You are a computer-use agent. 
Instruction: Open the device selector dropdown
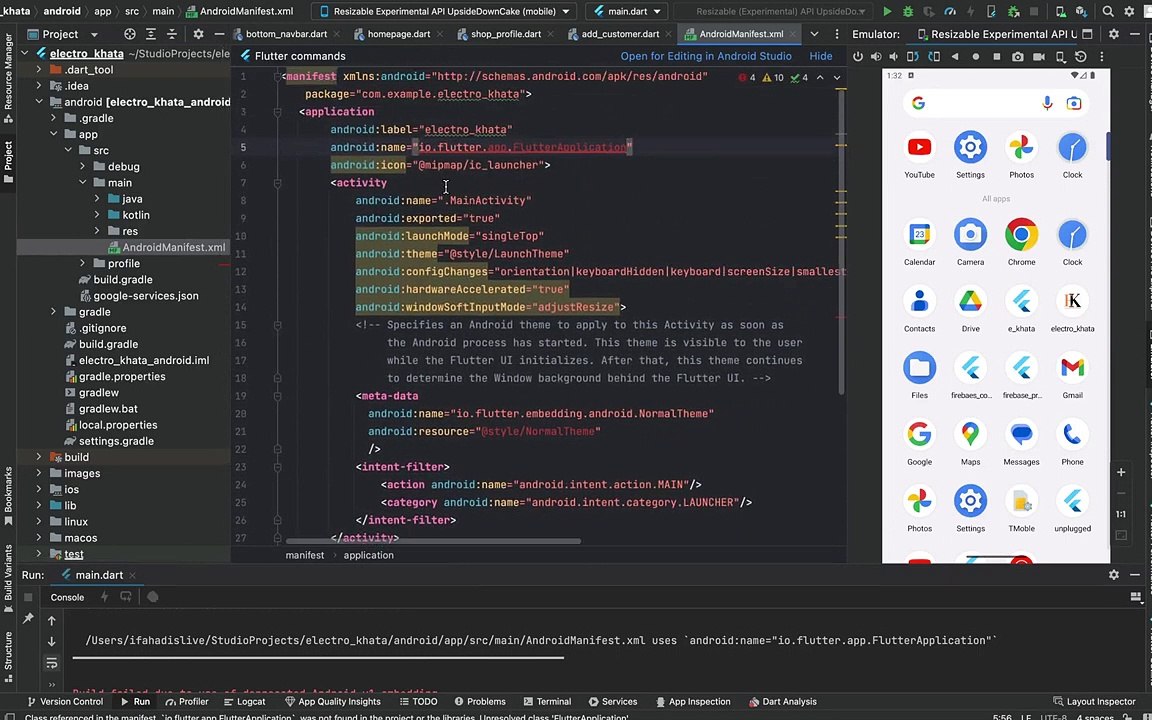click(x=444, y=12)
